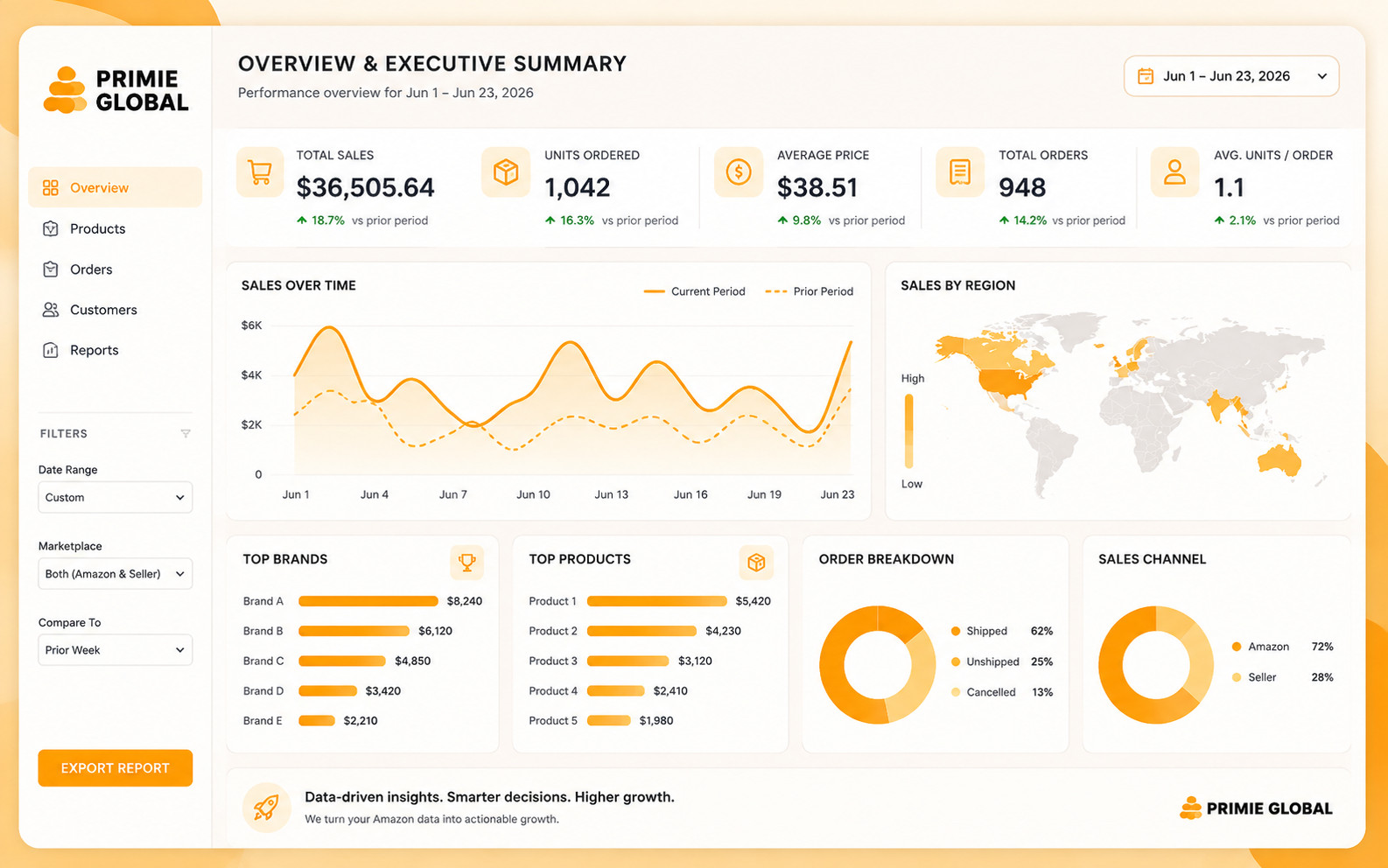Viewport: 1388px width, 868px height.
Task: Open the Reports menu item
Action: coord(116,350)
